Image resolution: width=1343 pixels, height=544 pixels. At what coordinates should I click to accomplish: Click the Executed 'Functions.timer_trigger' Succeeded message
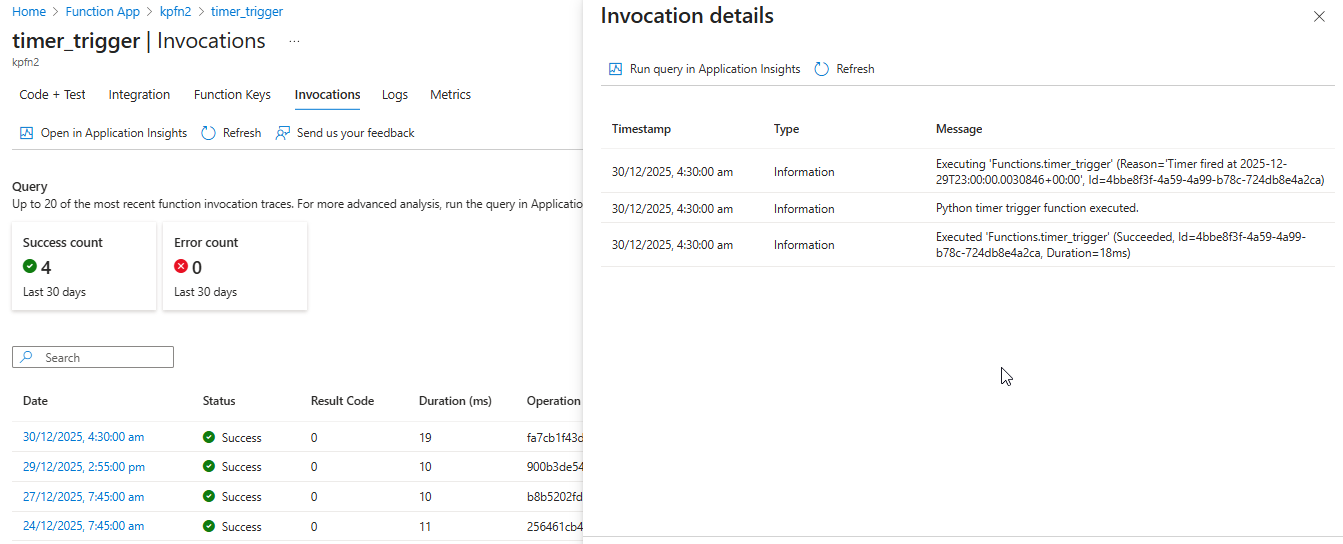click(x=1121, y=245)
